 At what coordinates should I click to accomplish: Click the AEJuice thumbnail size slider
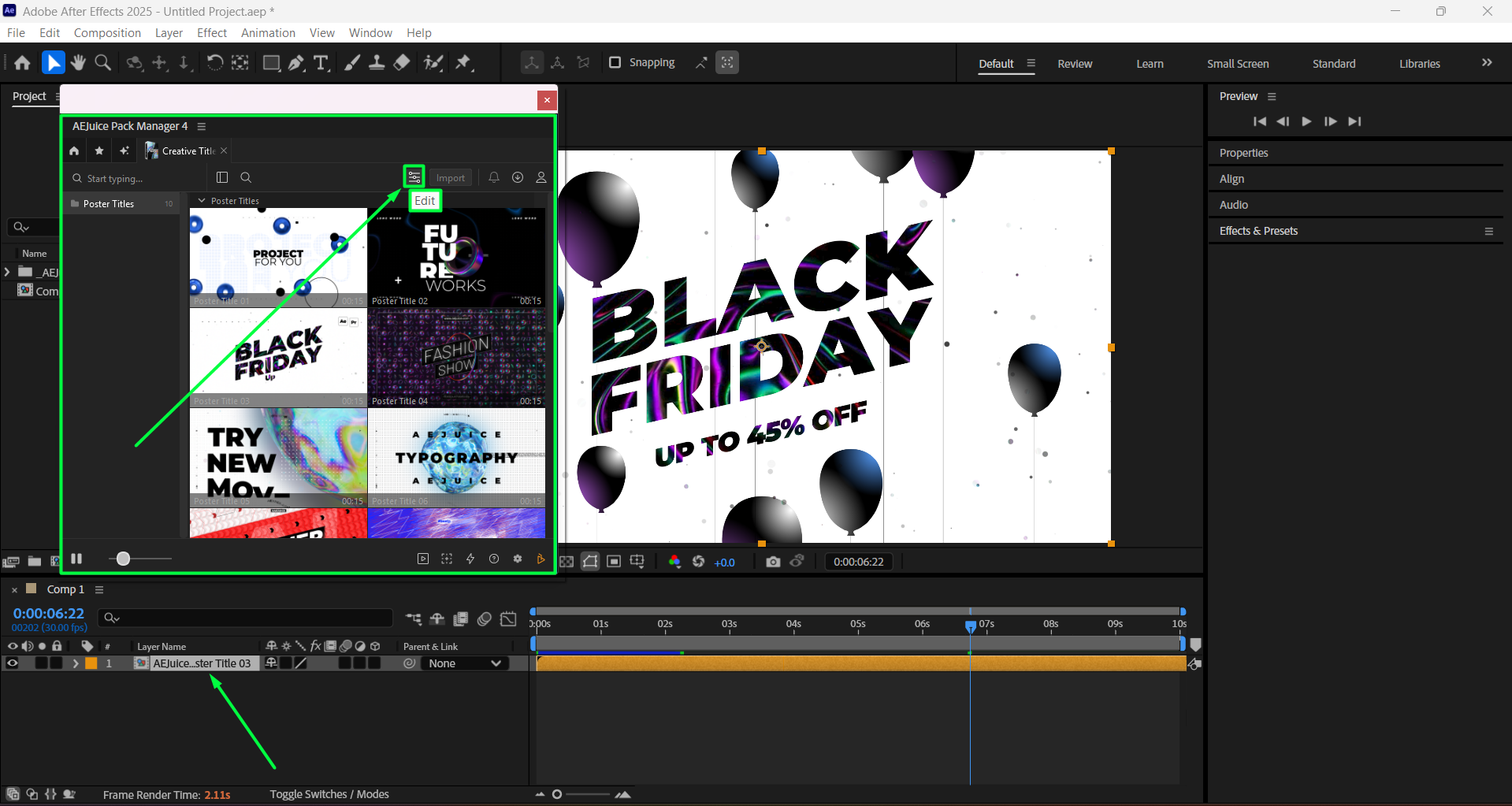[123, 559]
